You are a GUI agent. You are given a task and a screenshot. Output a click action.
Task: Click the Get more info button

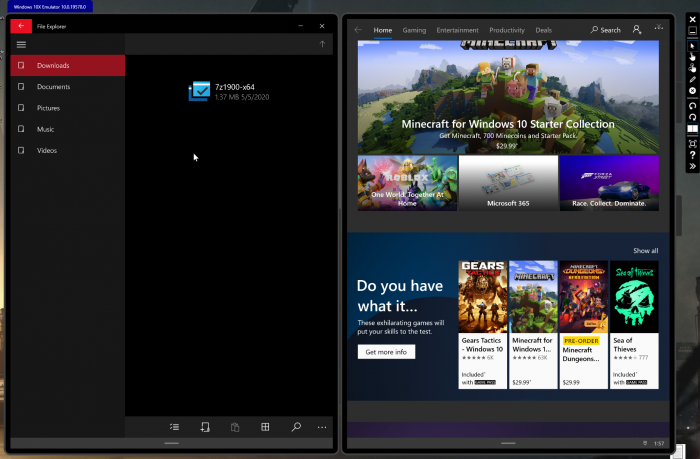click(386, 352)
